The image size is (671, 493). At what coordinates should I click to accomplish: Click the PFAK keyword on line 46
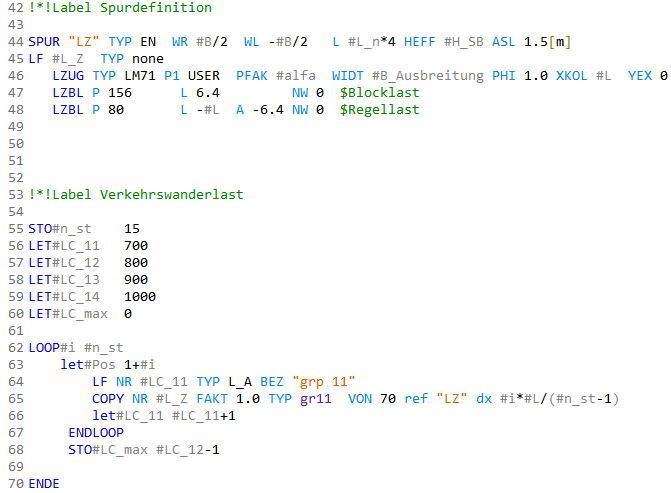(252, 76)
